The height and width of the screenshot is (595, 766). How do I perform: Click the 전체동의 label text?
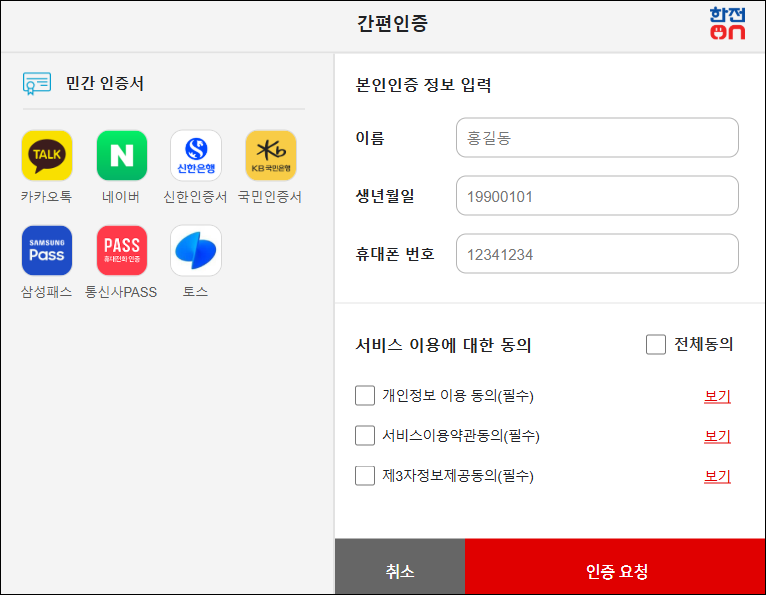point(703,345)
